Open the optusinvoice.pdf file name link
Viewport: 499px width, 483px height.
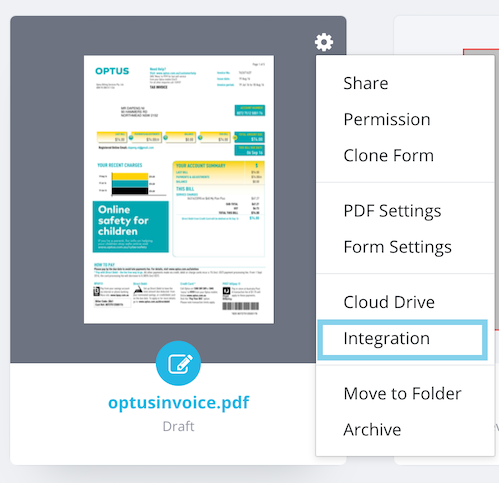click(x=178, y=402)
